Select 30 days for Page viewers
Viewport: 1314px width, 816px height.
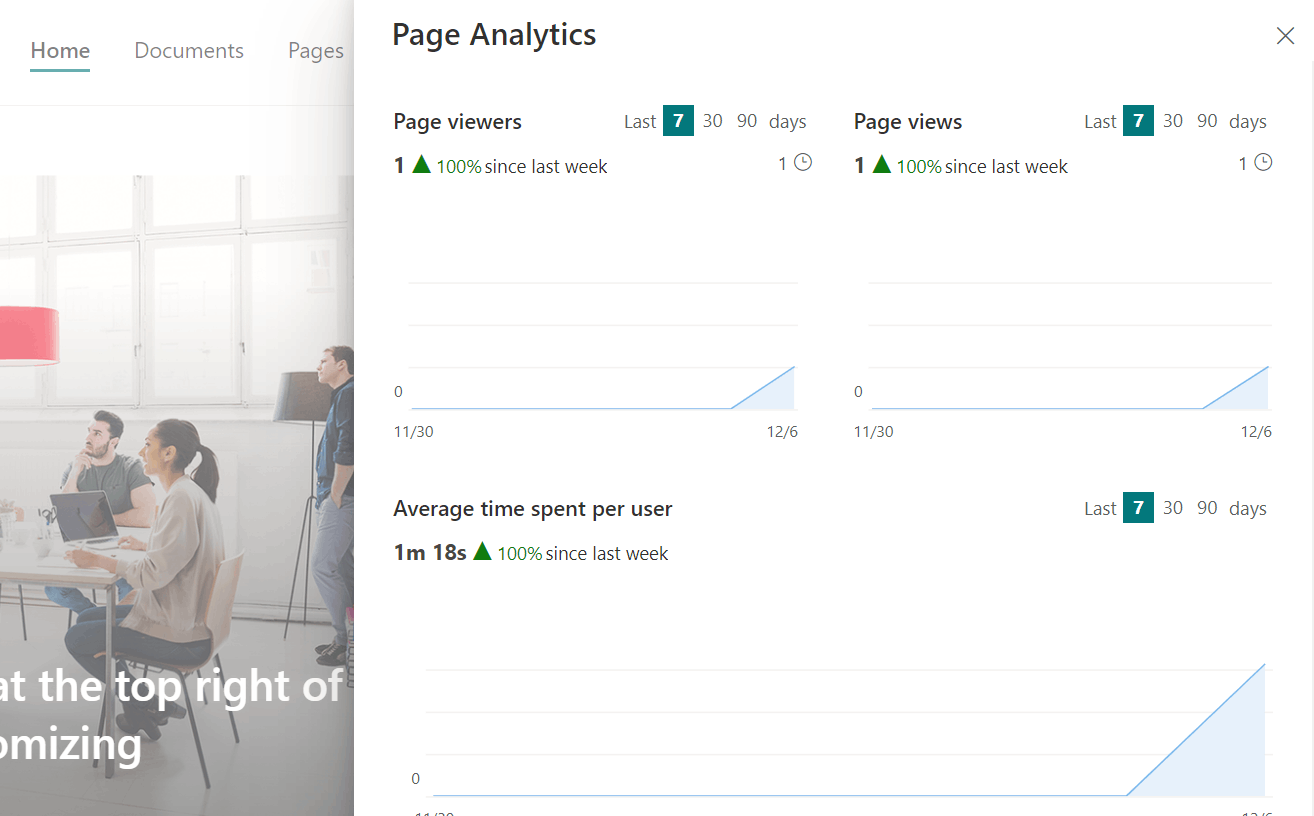tap(712, 121)
